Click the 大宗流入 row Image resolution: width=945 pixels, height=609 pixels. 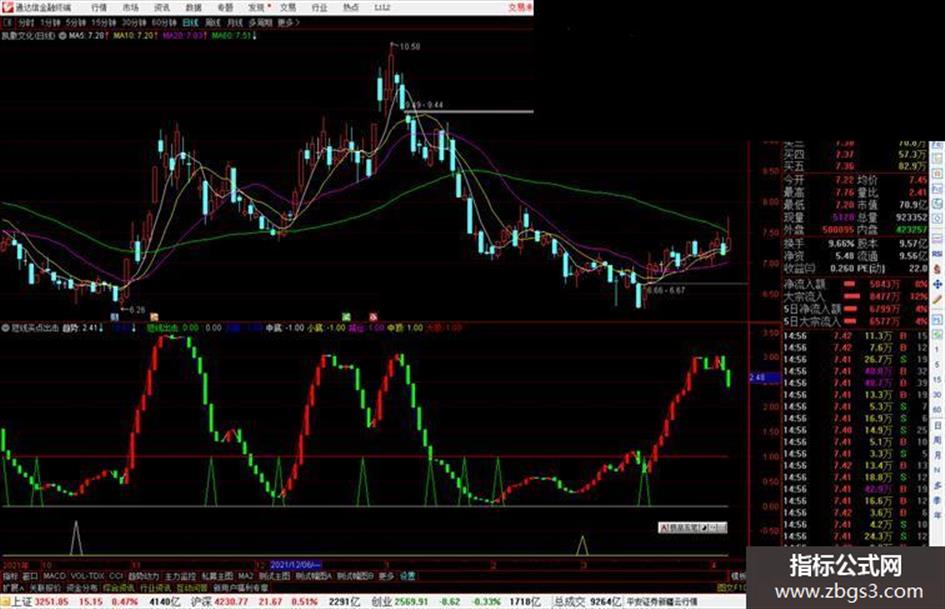click(x=856, y=297)
